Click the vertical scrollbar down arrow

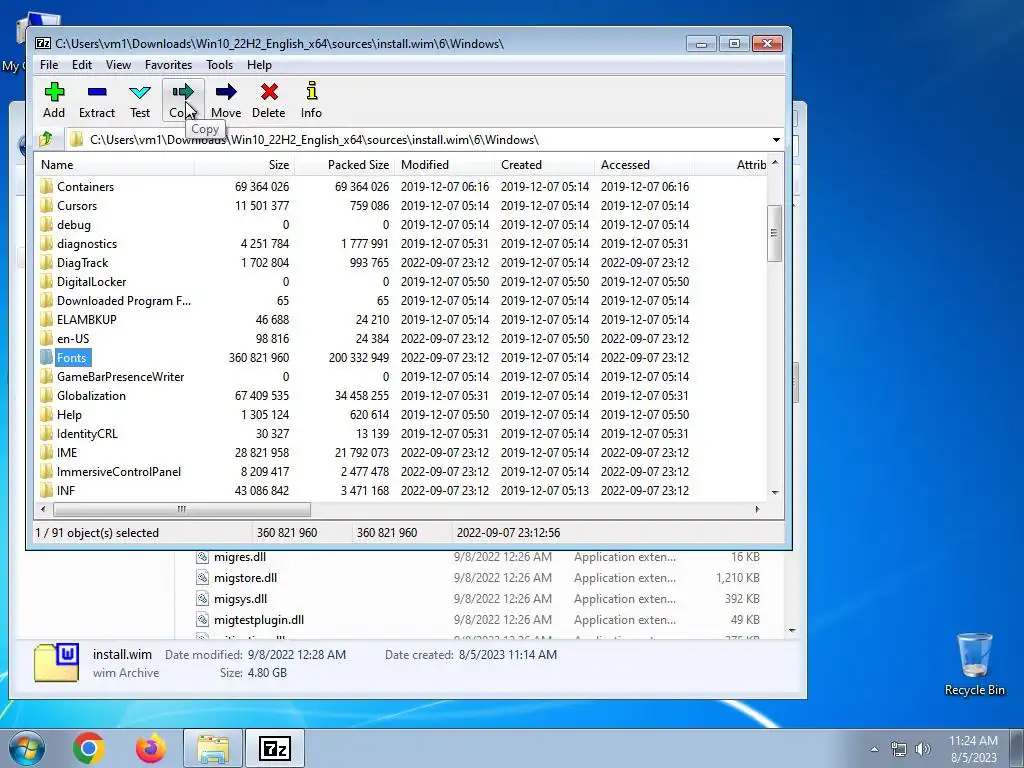pos(775,492)
